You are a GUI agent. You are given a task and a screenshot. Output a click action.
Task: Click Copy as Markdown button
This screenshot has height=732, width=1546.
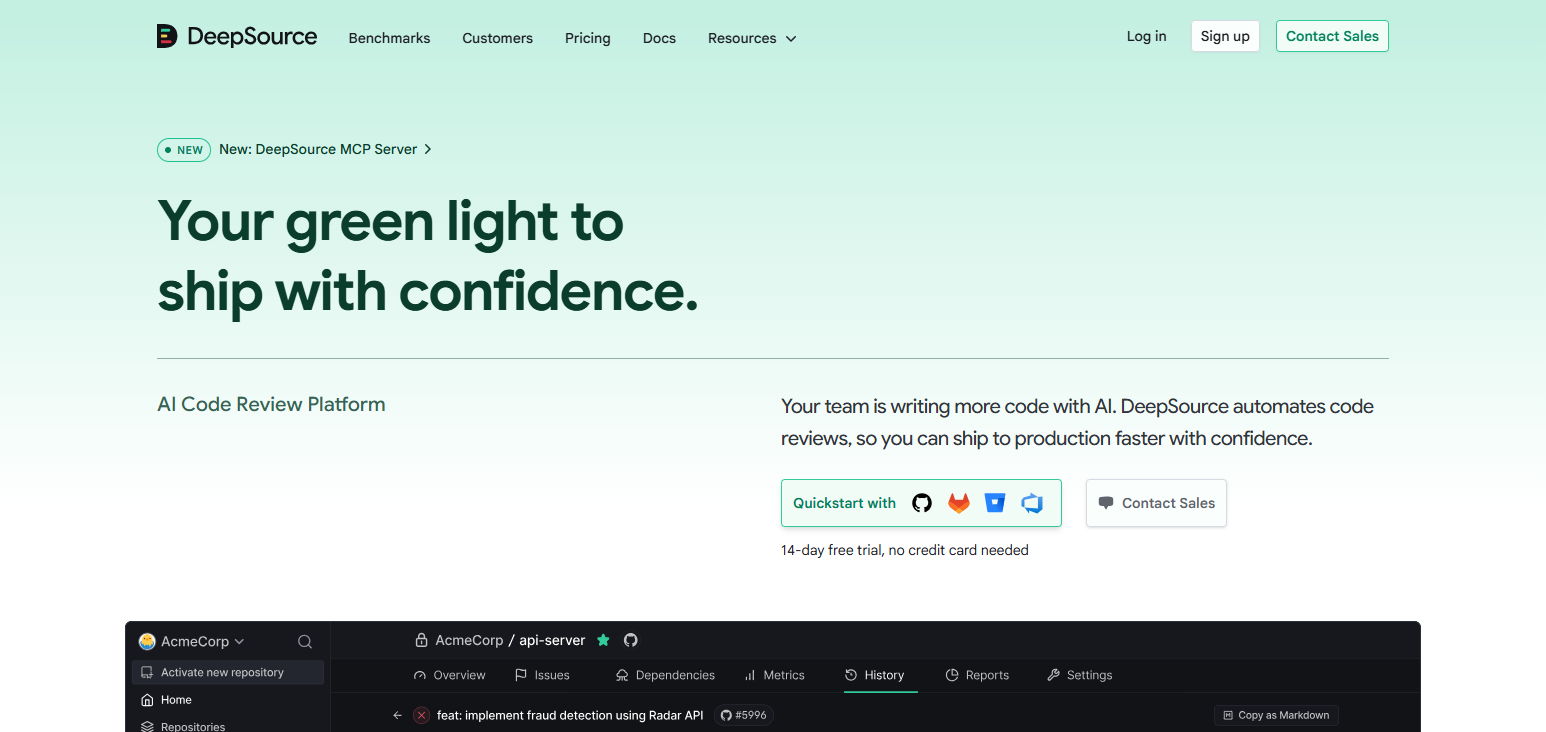1276,715
